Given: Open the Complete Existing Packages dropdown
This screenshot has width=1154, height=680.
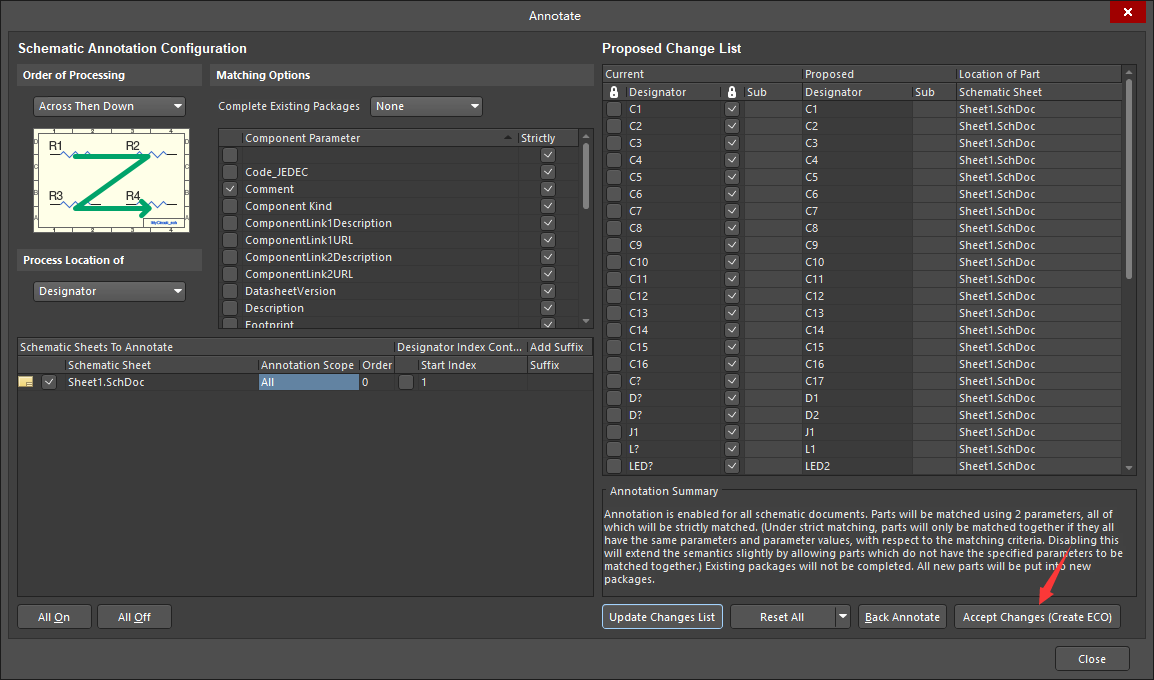Looking at the screenshot, I should click(x=426, y=106).
